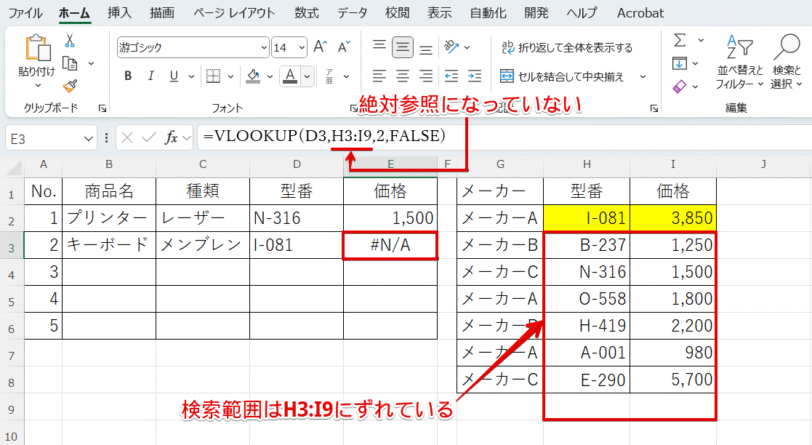812x445 pixels.
Task: Click the formula bar Cancel X icon
Action: 127,138
